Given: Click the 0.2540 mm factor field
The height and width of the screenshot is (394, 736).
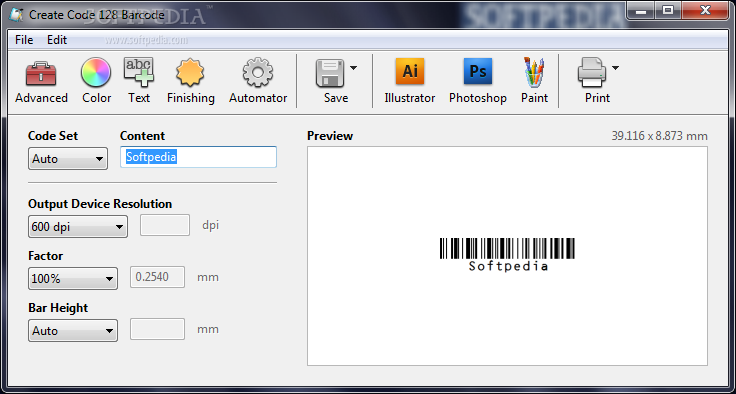Looking at the screenshot, I should coord(158,277).
